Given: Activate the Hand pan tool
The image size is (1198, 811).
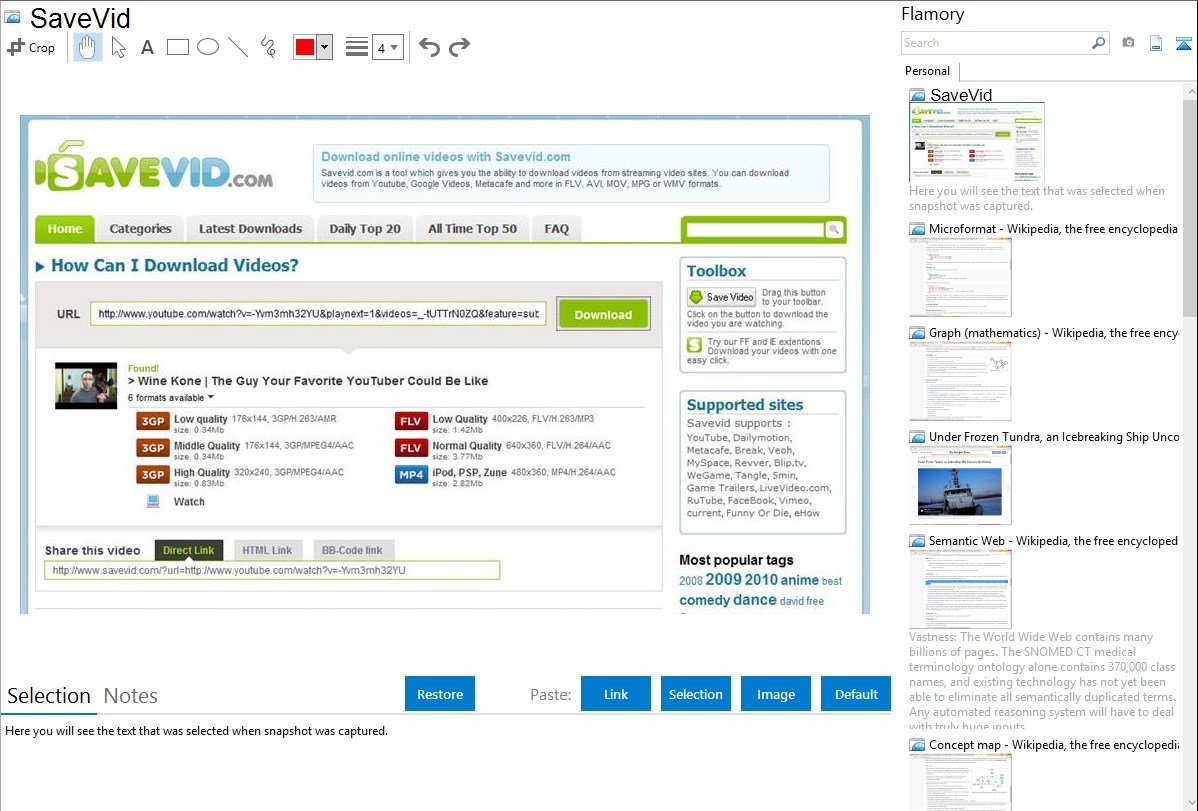Looking at the screenshot, I should (x=87, y=47).
